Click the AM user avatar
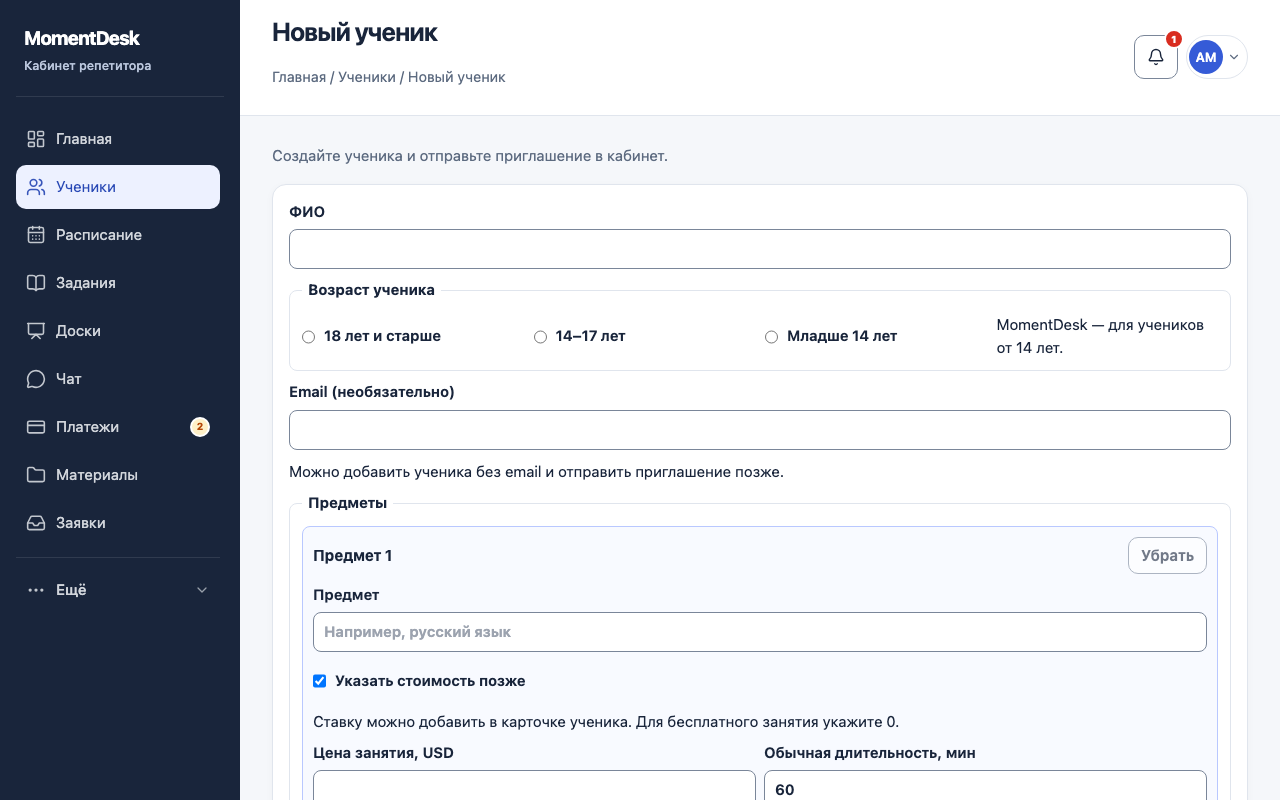This screenshot has width=1280, height=800. 1206,57
